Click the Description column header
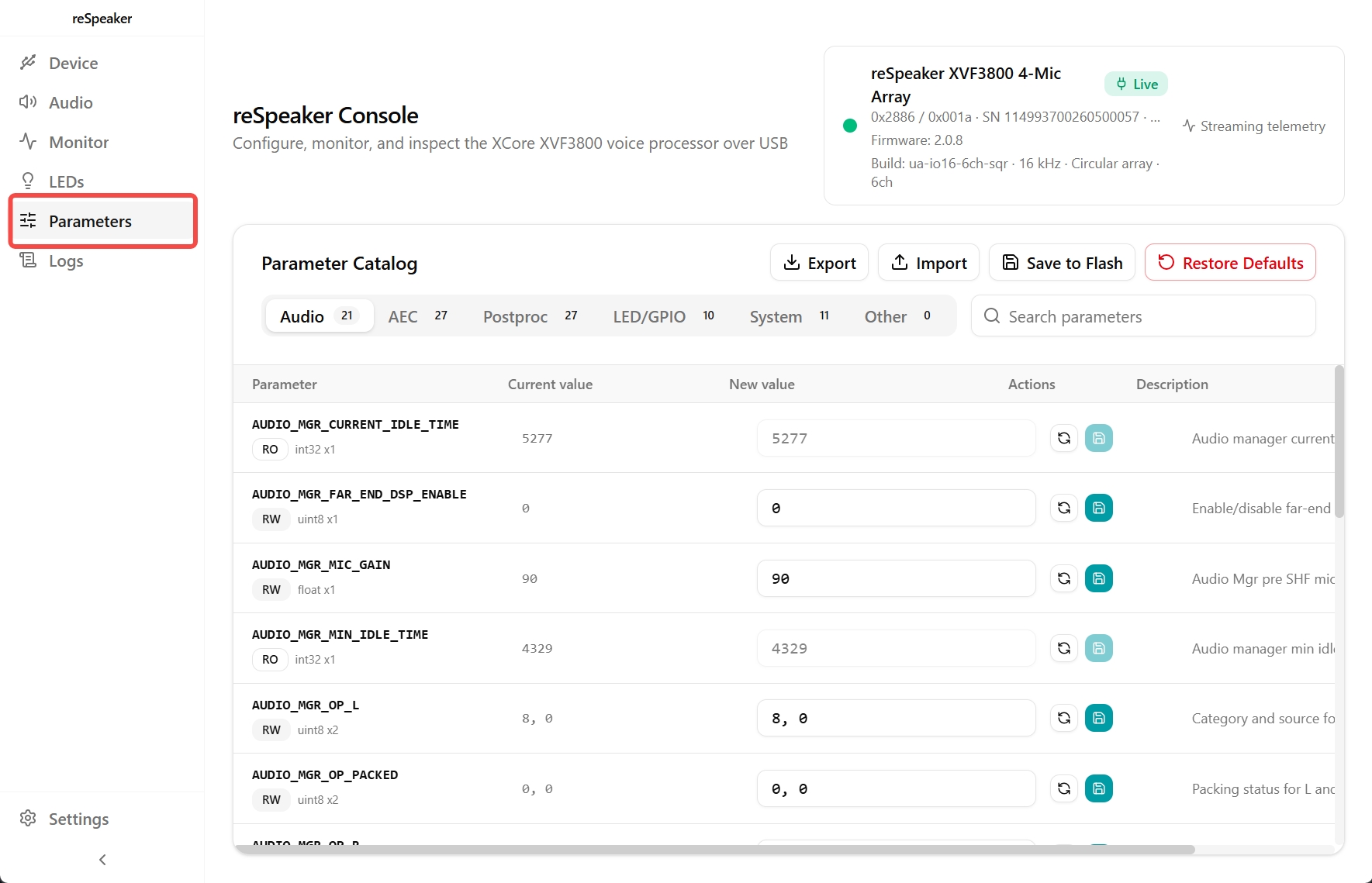The image size is (1372, 883). click(1172, 384)
